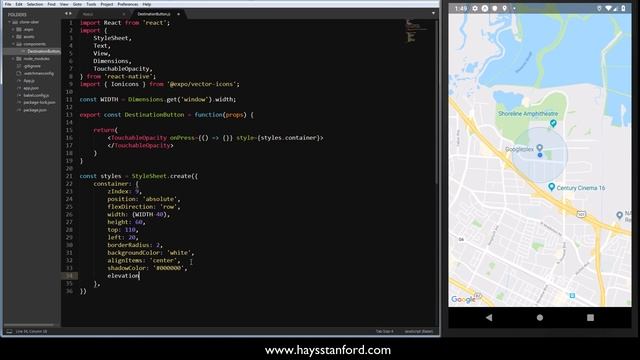Open the Find menu
Viewport: 640px width, 360px height.
(51, 4)
